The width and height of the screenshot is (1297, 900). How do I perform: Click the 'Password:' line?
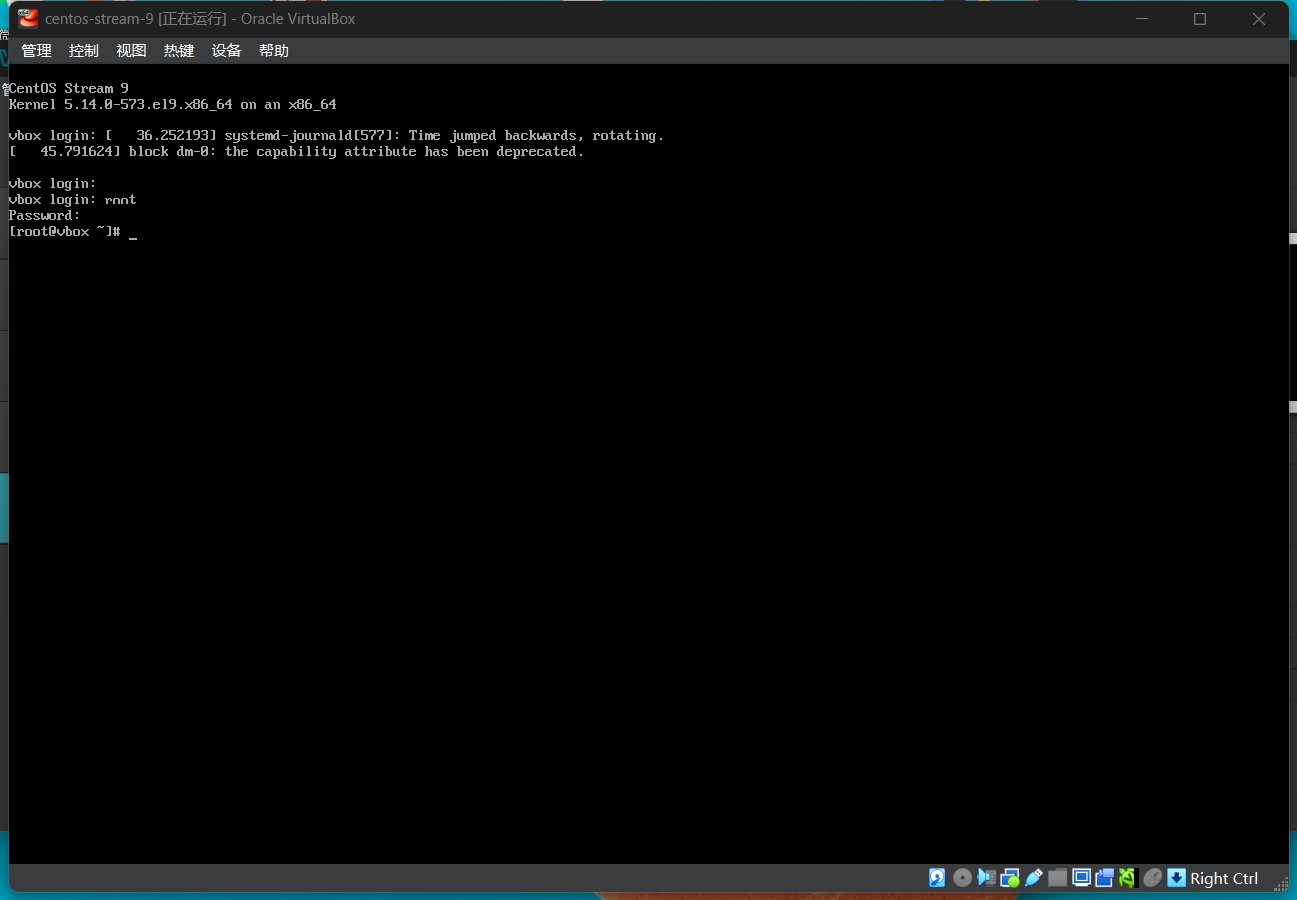point(44,216)
